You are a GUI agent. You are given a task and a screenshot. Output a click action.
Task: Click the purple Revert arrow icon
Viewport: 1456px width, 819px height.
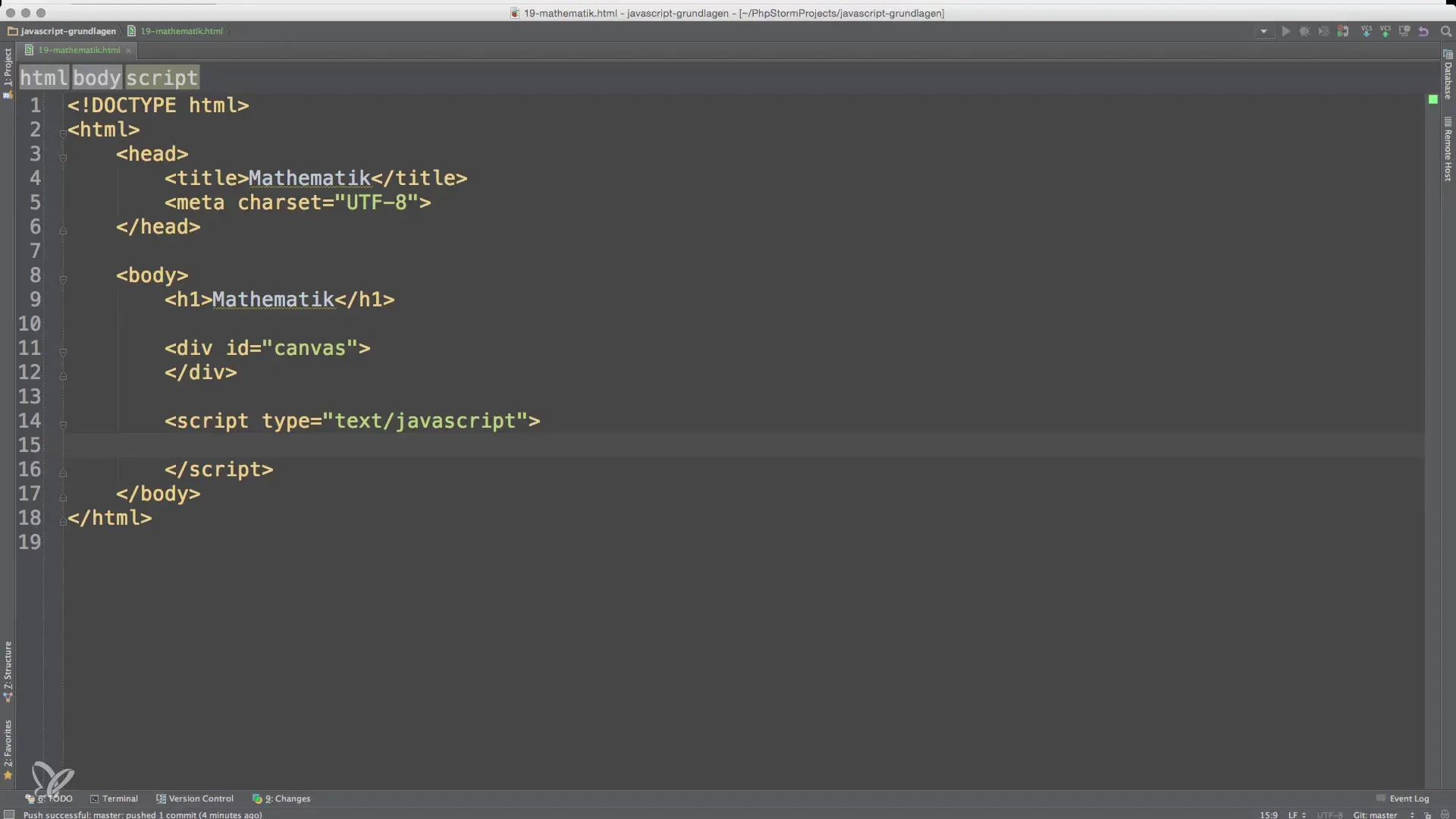point(1423,31)
